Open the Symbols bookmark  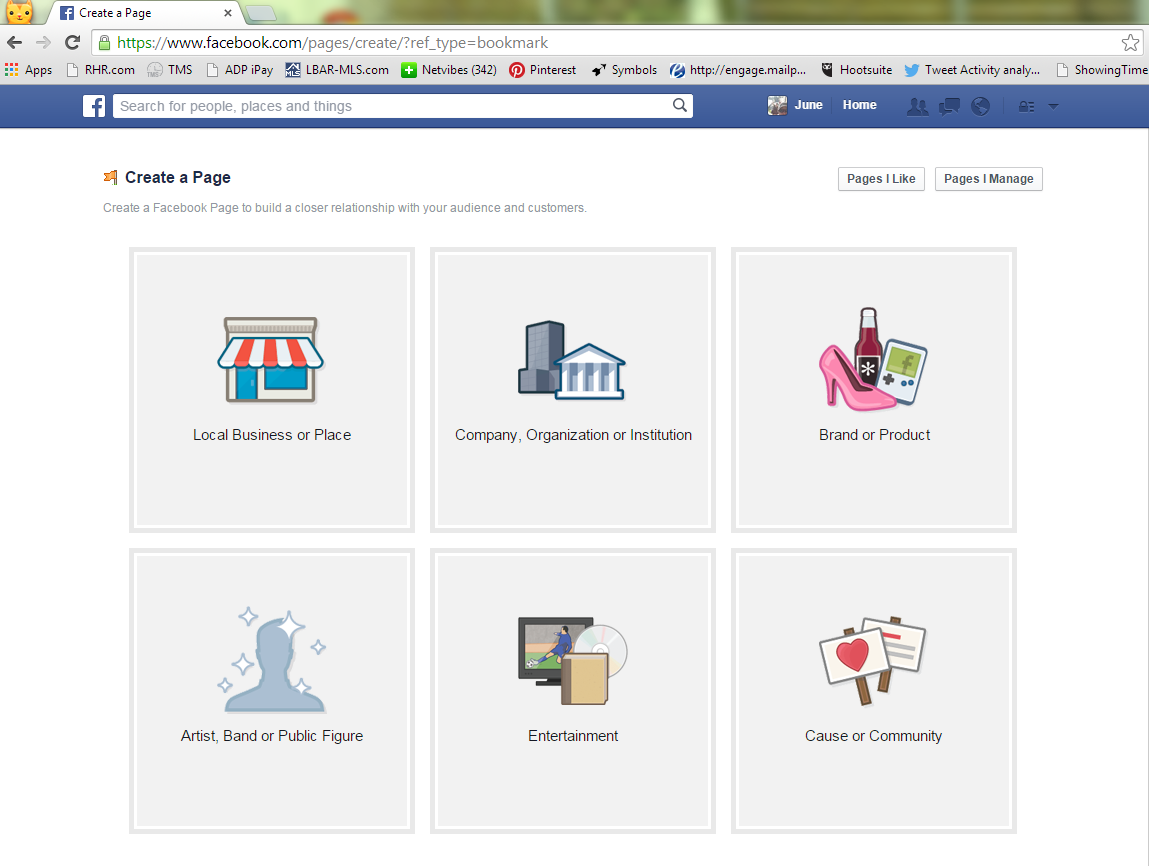click(624, 70)
